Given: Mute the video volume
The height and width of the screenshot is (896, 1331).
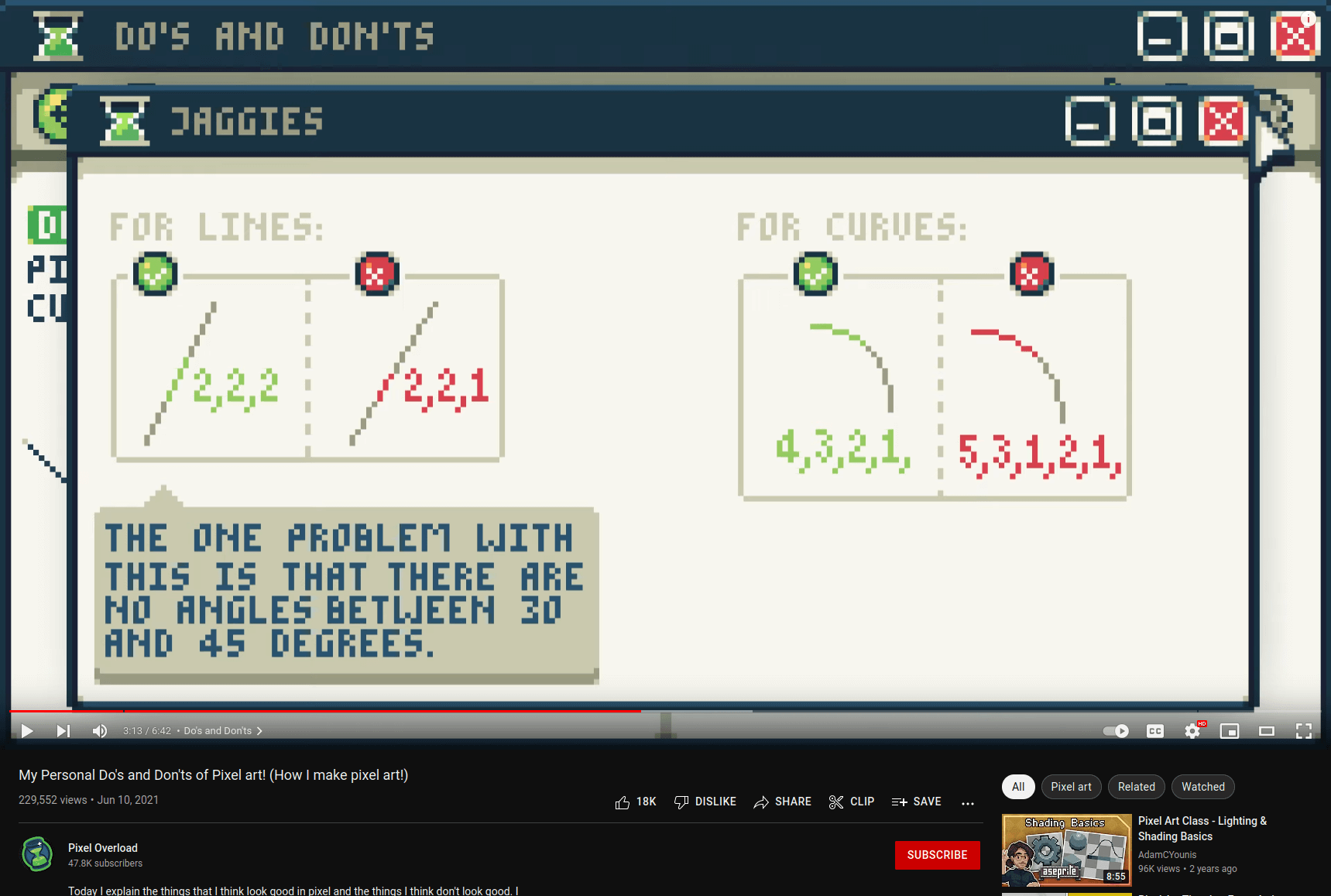Looking at the screenshot, I should (100, 731).
